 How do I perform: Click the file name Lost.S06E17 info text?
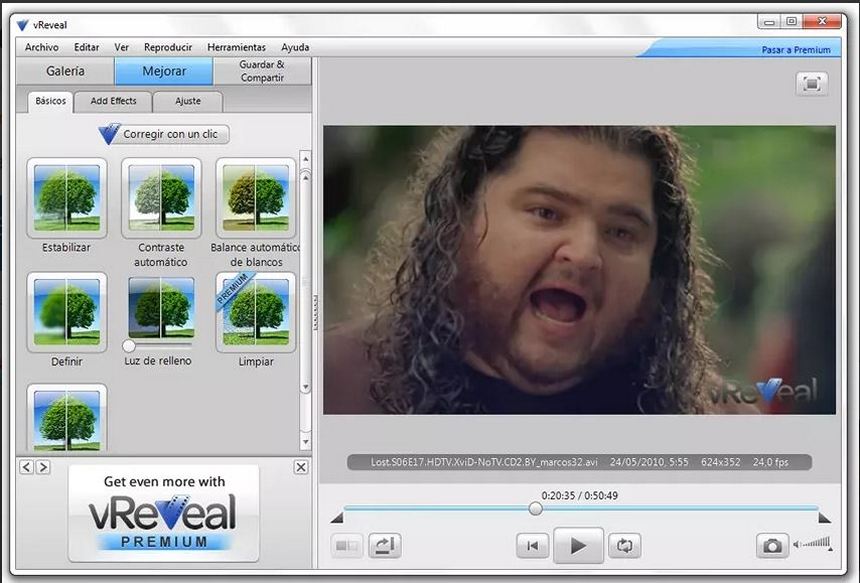(484, 462)
